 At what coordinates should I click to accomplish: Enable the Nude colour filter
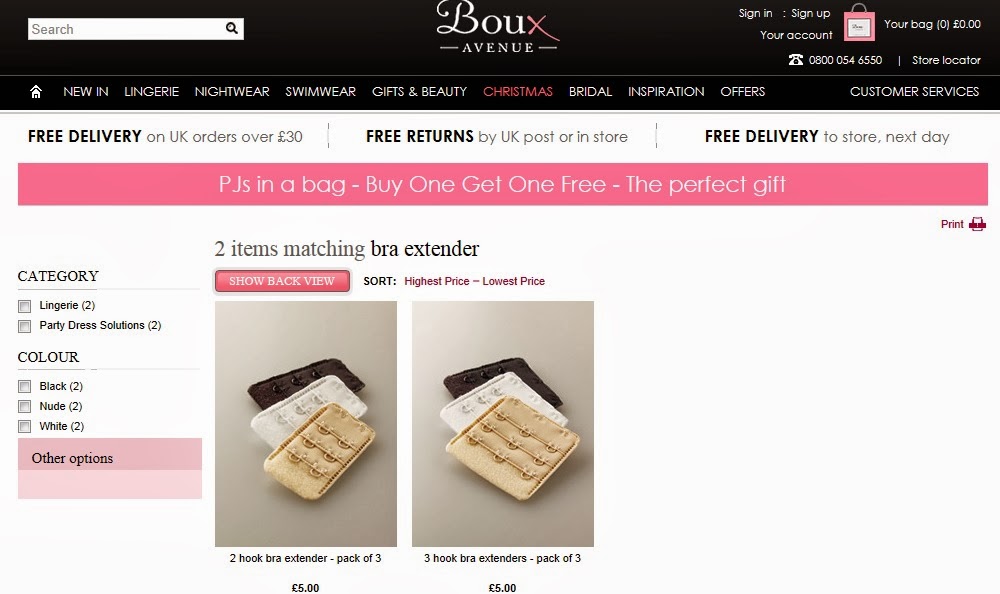[25, 406]
